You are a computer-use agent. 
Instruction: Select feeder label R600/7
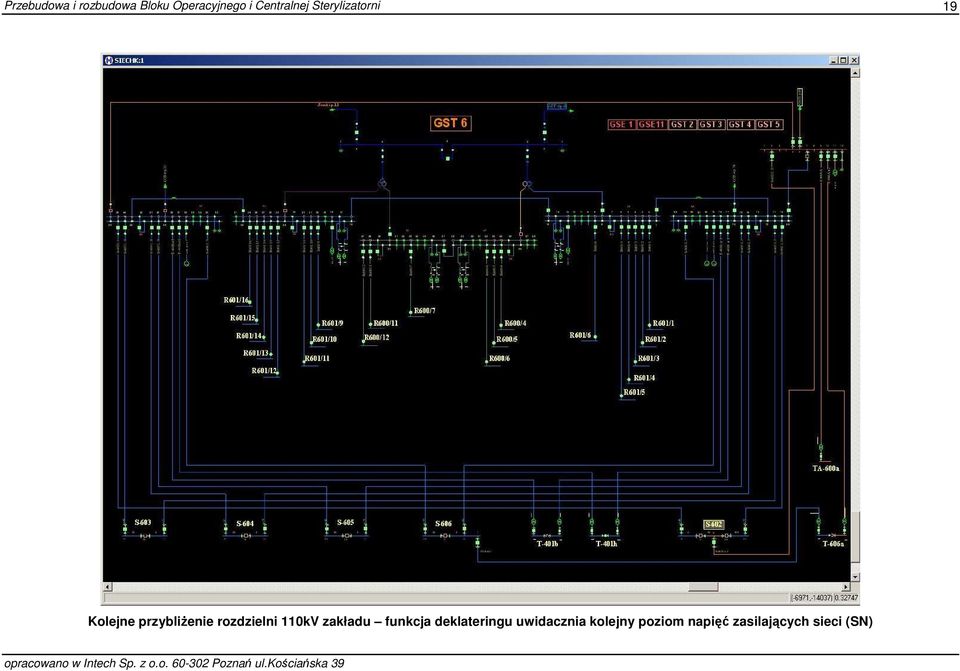click(x=425, y=311)
